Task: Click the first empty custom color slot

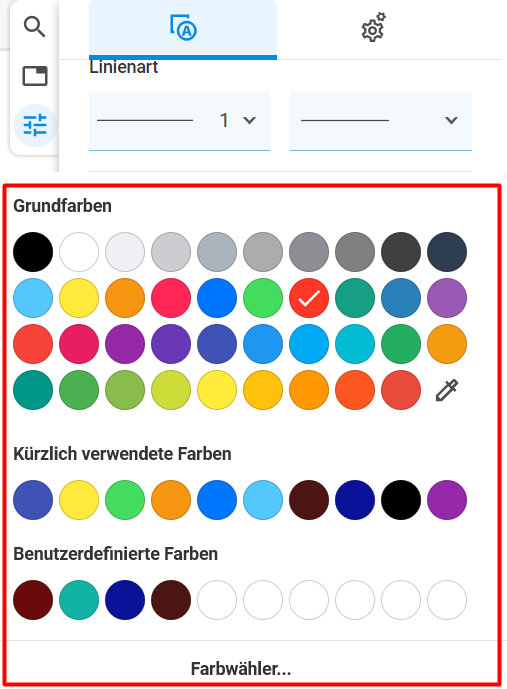Action: pyautogui.click(x=217, y=600)
